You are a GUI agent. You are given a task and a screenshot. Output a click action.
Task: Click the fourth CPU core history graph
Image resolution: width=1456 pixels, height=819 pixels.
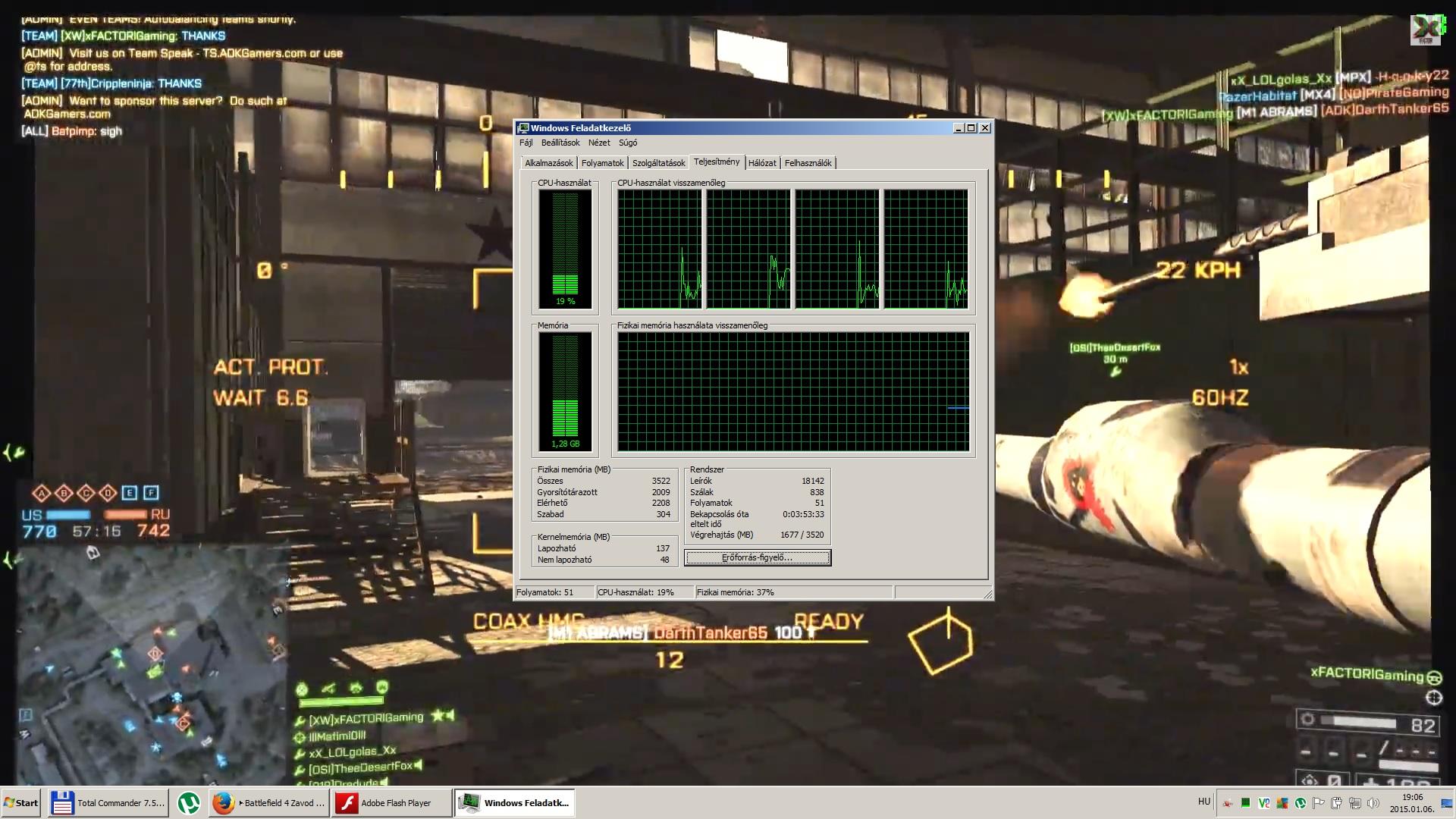(926, 249)
